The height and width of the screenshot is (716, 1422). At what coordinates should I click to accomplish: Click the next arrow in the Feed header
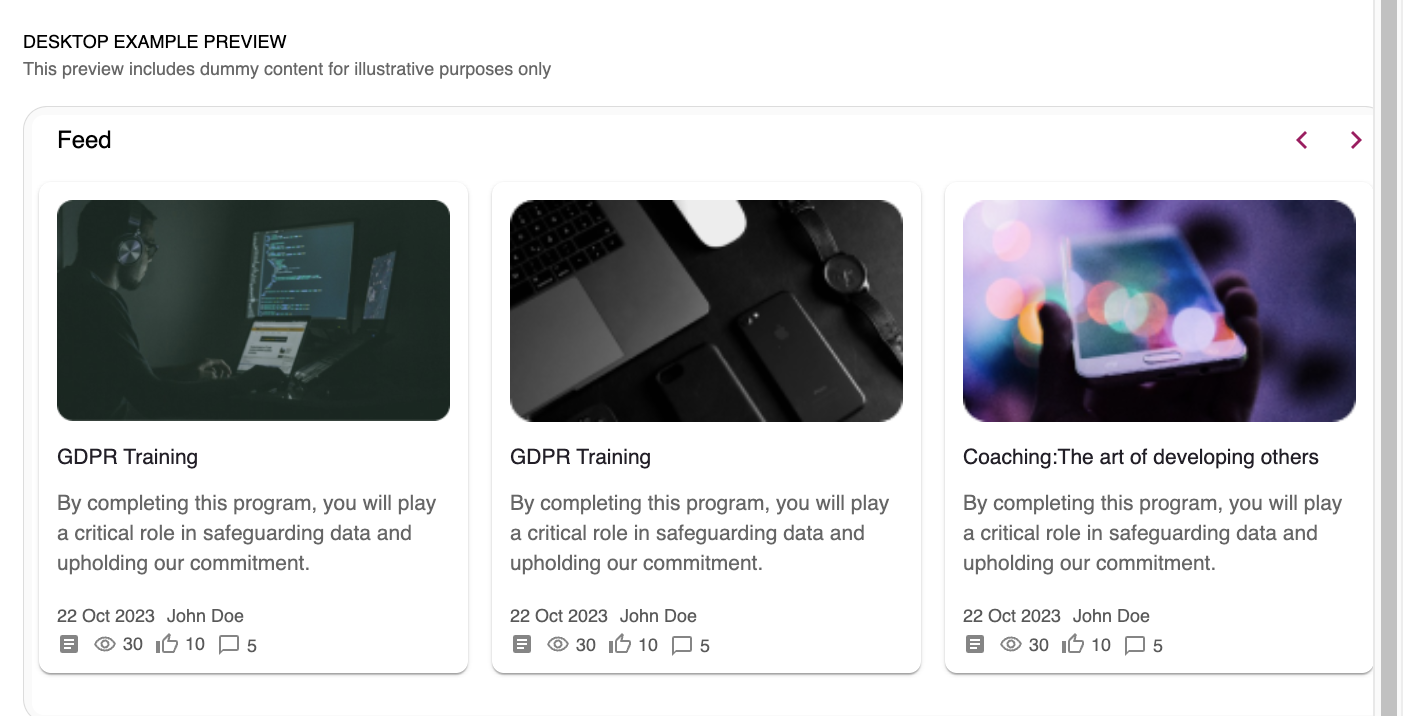(x=1356, y=140)
